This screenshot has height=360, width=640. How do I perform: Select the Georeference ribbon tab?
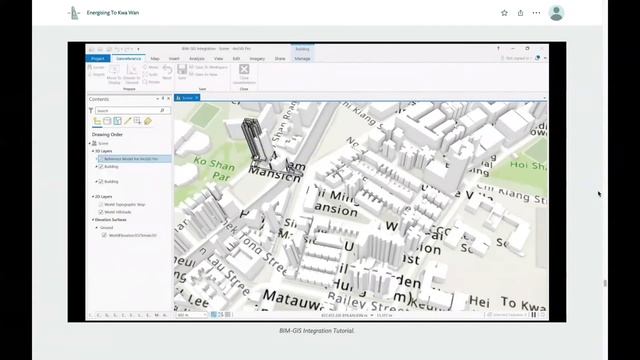(x=129, y=59)
